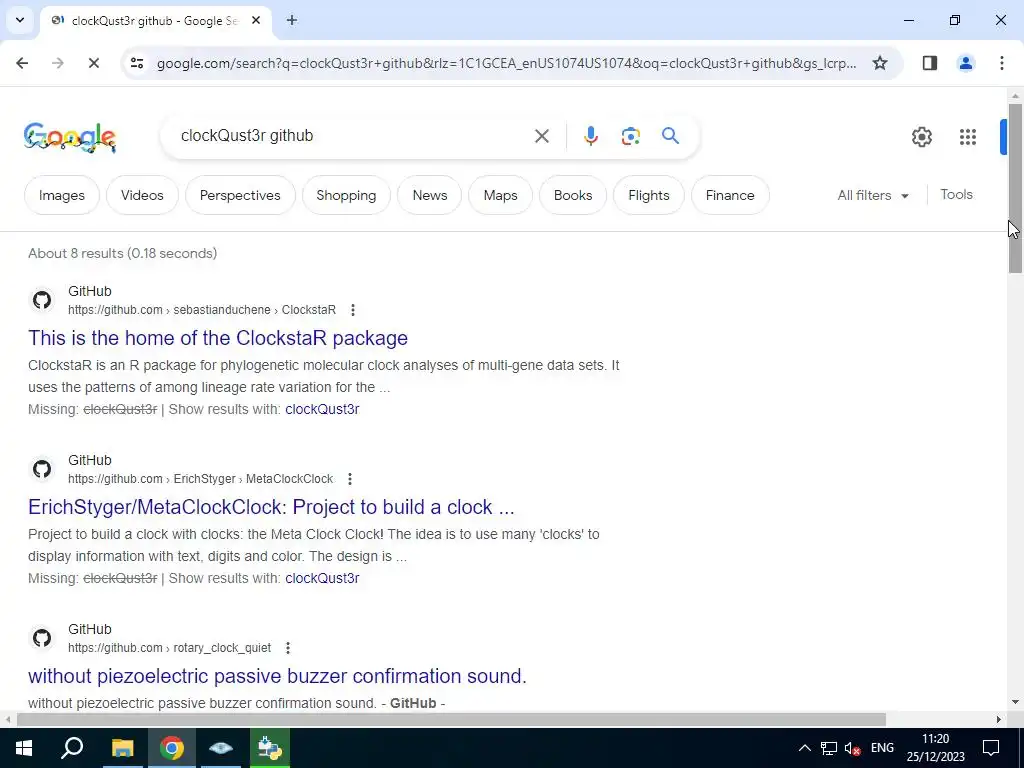Show hidden system tray icons
Viewport: 1024px width, 768px height.
pyautogui.click(x=805, y=748)
